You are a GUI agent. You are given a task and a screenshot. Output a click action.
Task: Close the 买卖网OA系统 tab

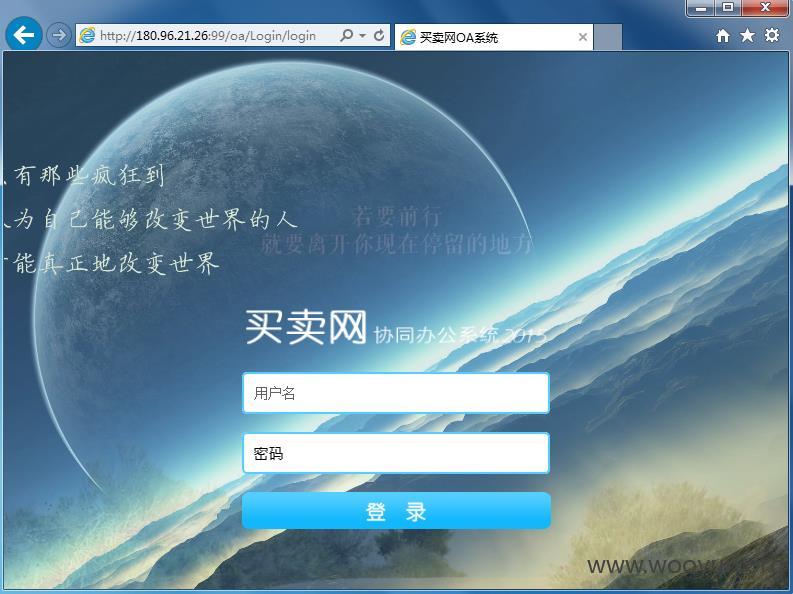[583, 37]
